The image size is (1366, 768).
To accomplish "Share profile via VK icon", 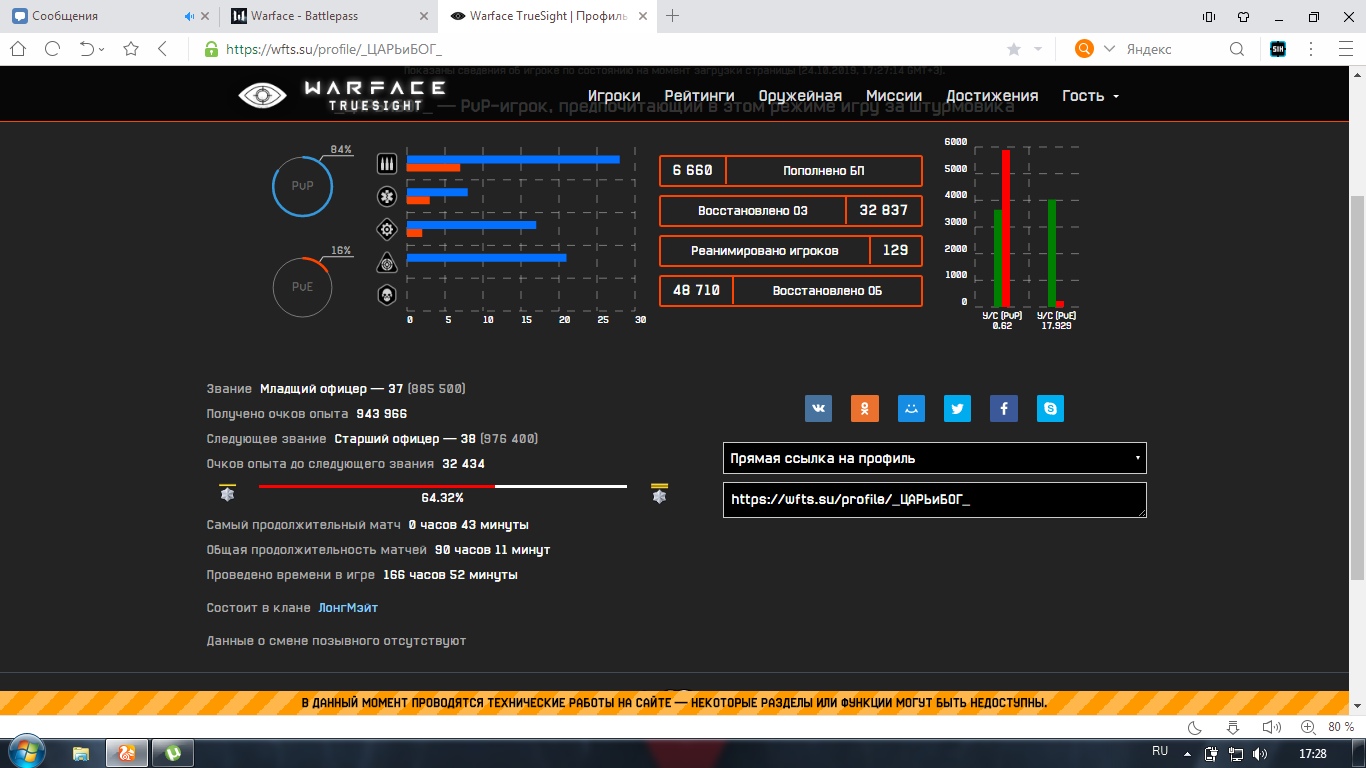I will tap(819, 408).
